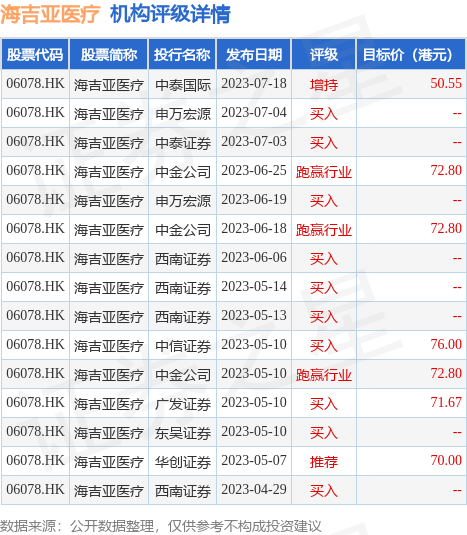Select the date 2023-05-14
467x535 pixels.
254,287
